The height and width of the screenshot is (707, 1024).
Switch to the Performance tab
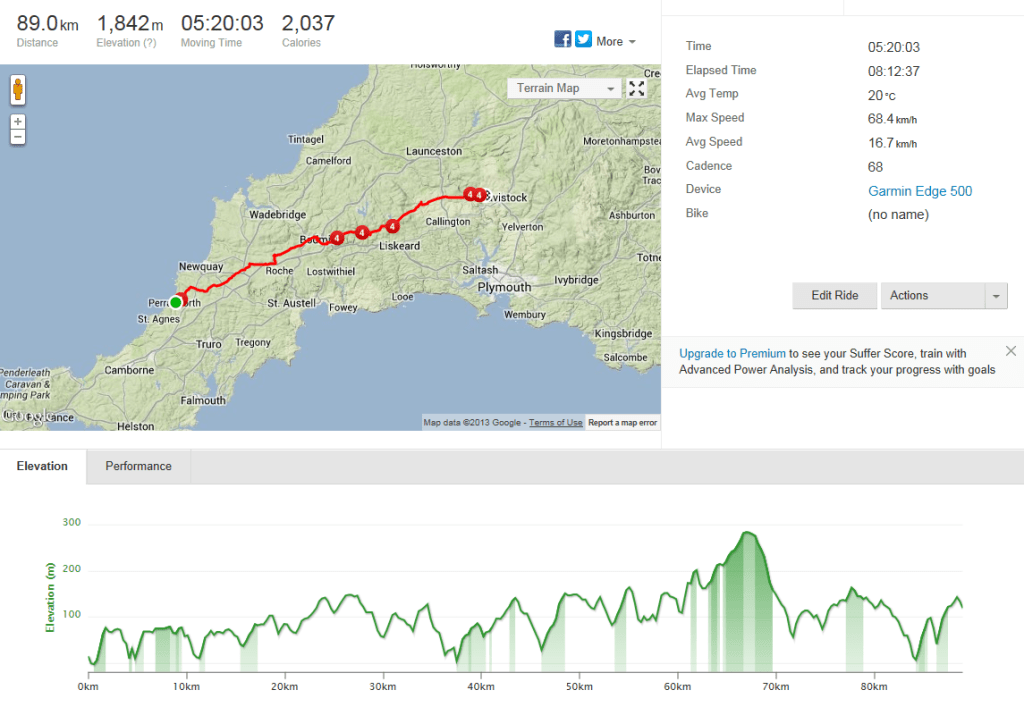pyautogui.click(x=138, y=466)
